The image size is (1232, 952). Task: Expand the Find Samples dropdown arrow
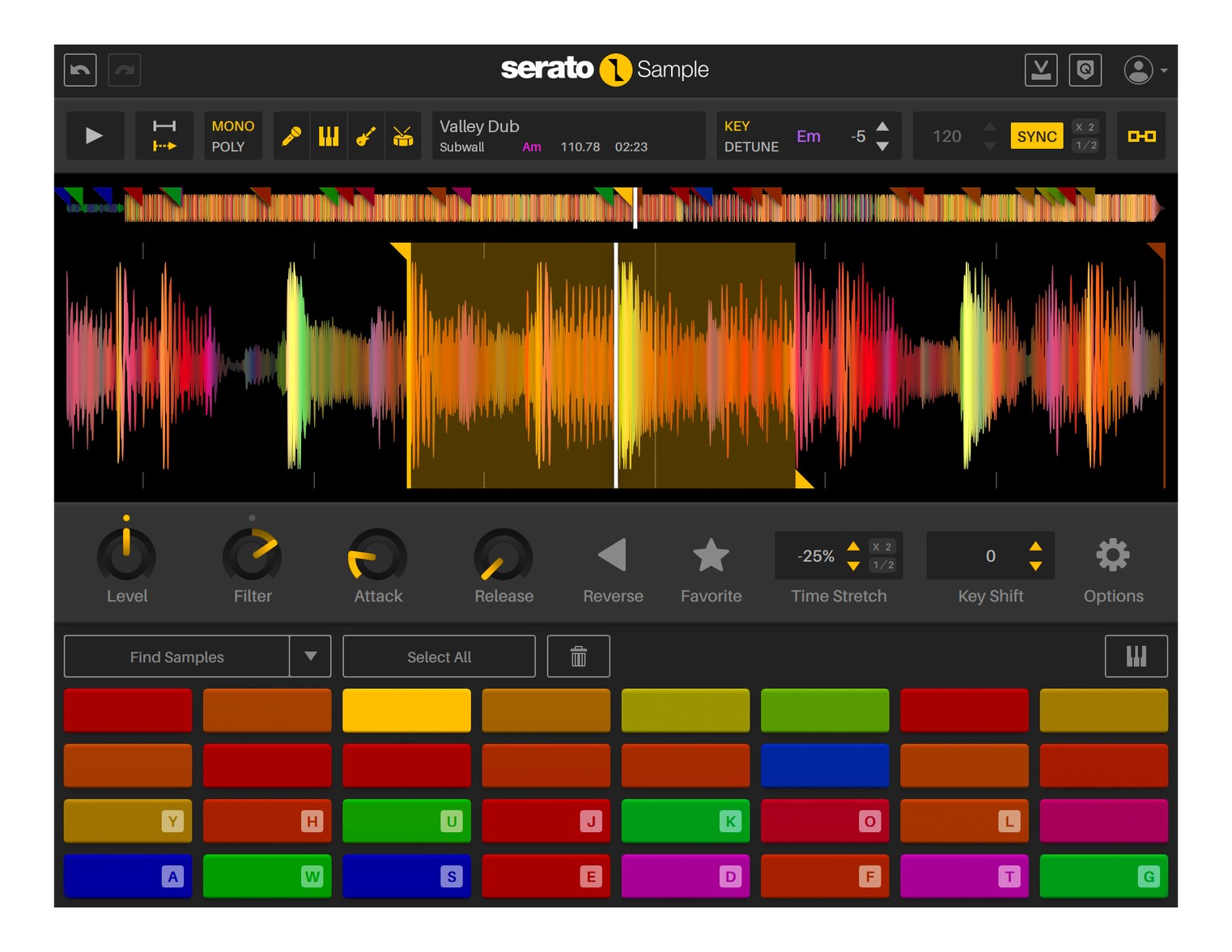click(311, 657)
